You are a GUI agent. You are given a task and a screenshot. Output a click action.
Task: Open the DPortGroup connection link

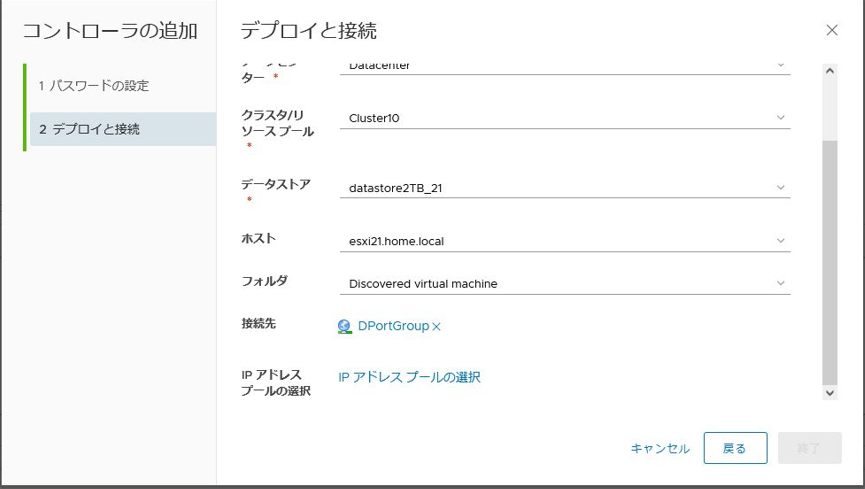393,326
